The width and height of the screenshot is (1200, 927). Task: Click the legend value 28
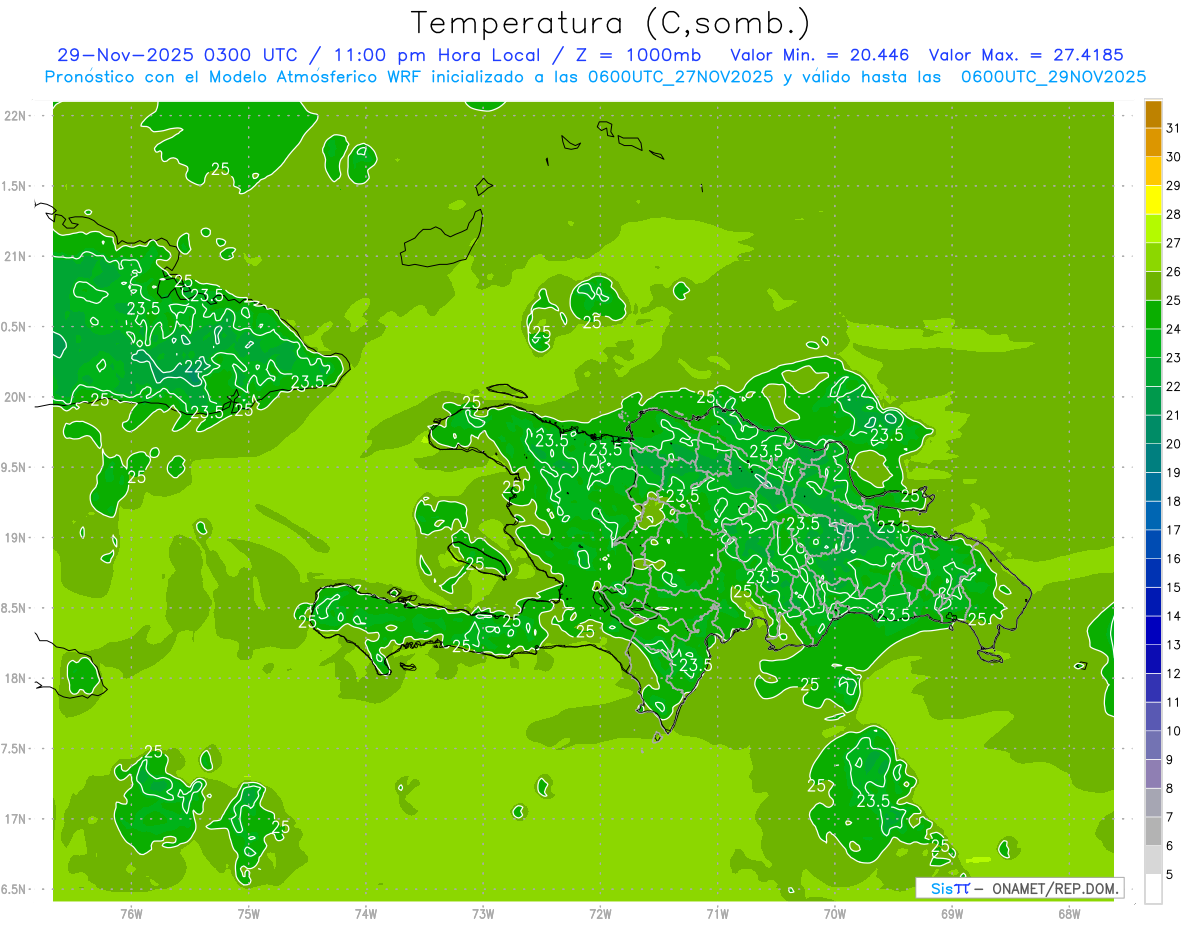pos(1174,214)
